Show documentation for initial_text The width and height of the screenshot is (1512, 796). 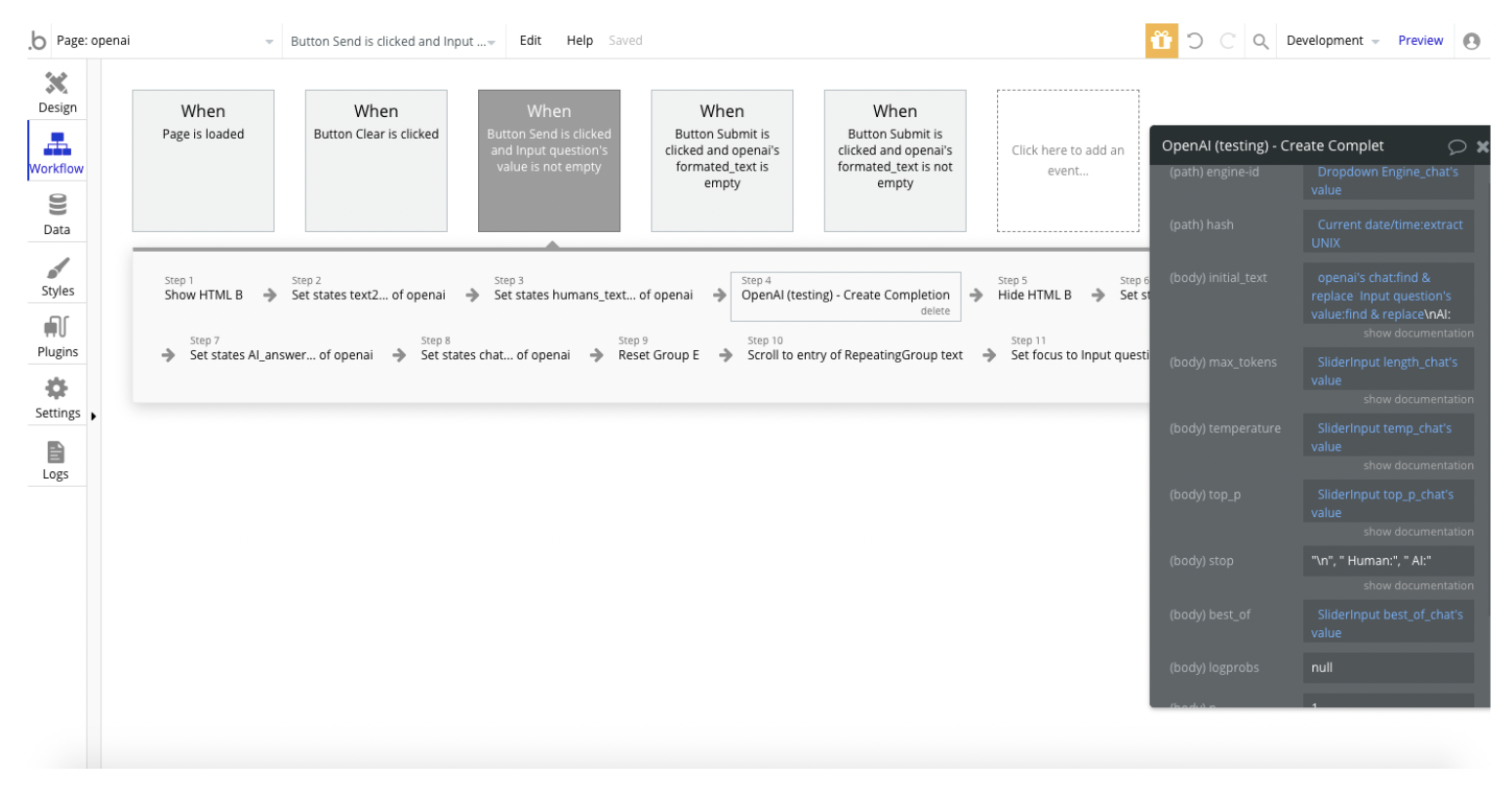tap(1418, 334)
